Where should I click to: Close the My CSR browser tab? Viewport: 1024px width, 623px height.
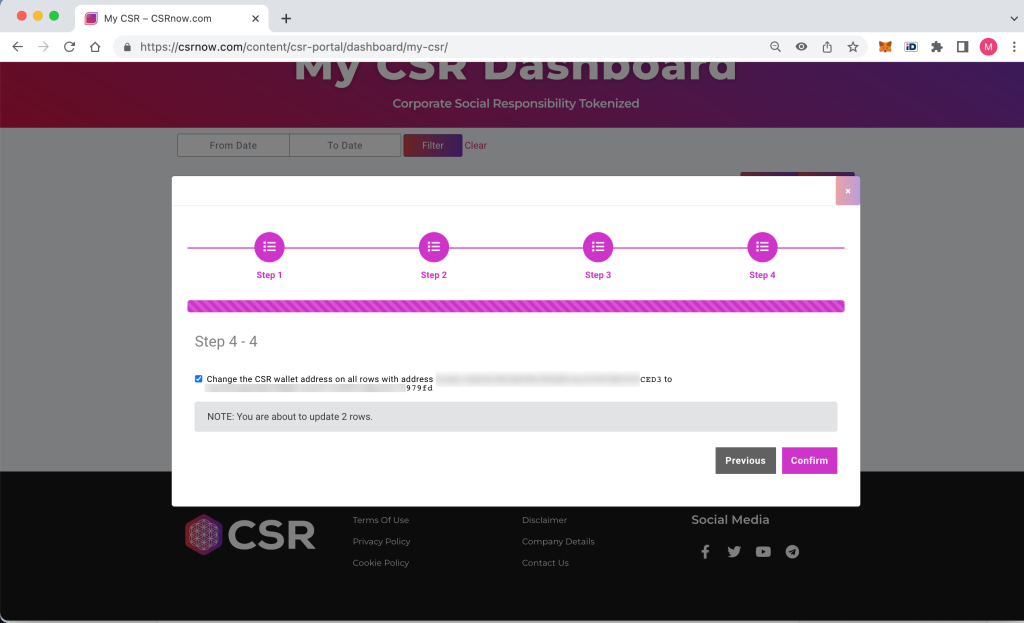tap(255, 18)
